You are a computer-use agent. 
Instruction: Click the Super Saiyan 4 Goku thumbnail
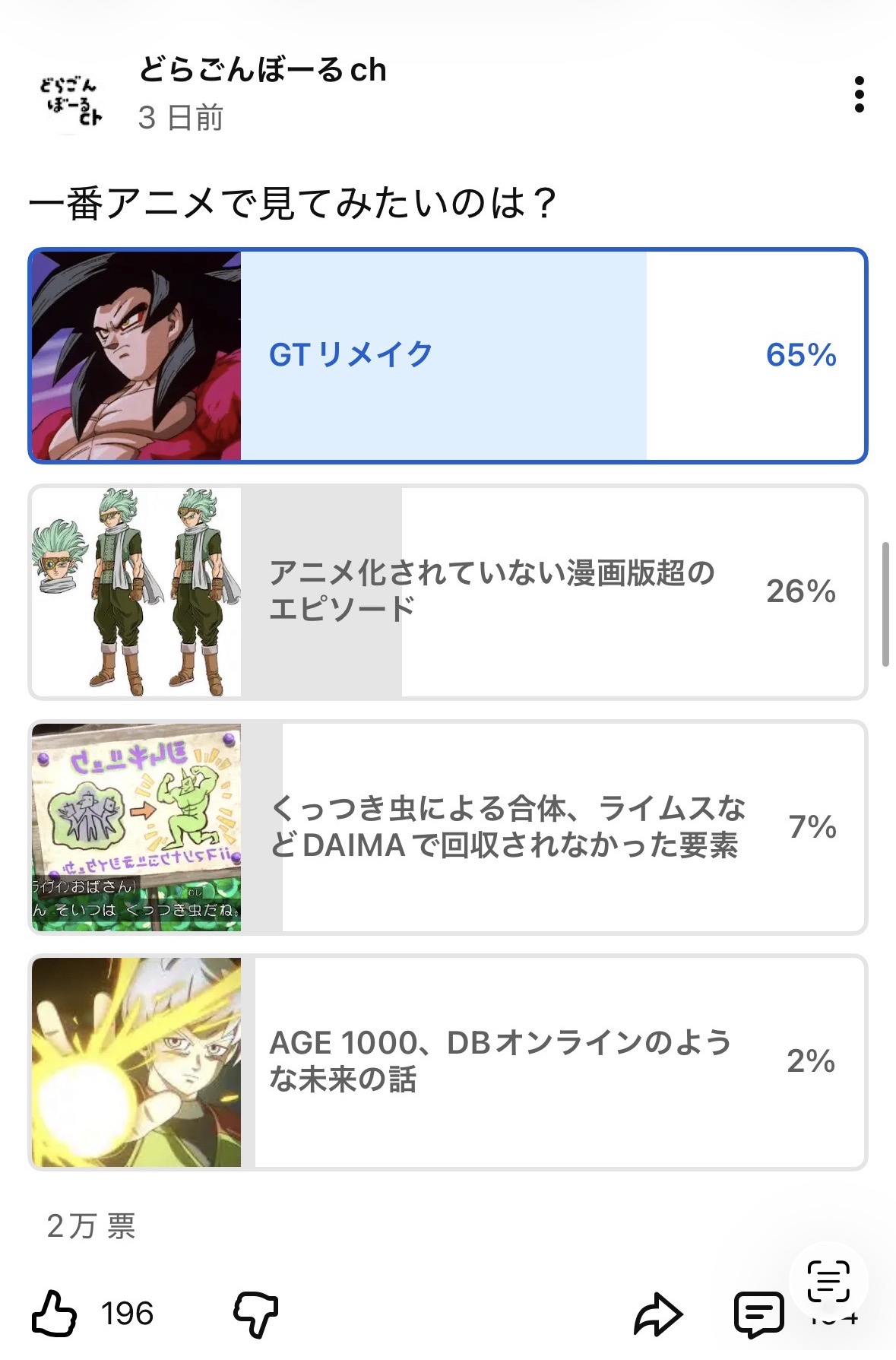pyautogui.click(x=137, y=355)
